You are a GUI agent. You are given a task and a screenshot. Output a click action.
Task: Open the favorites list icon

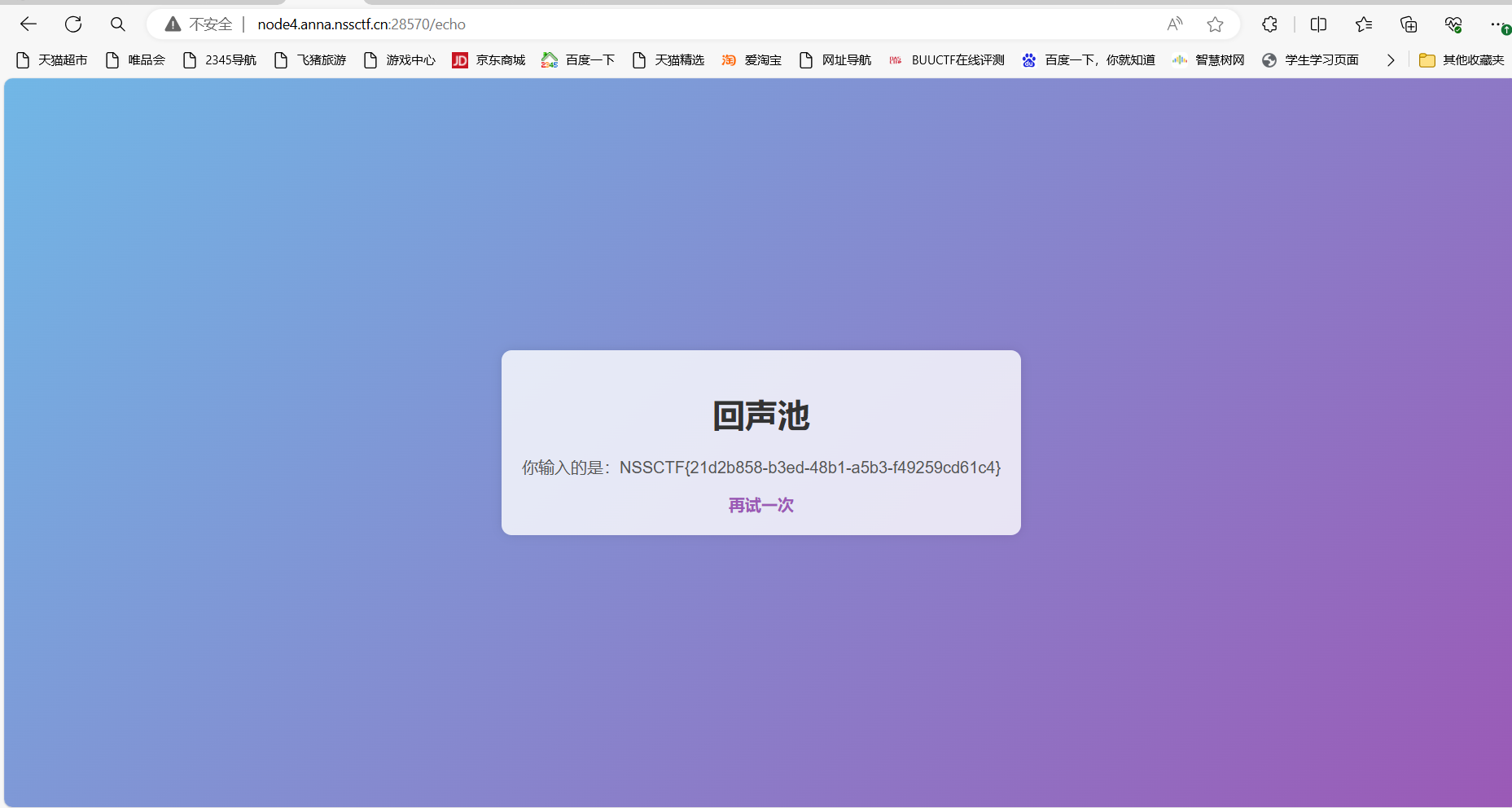[x=1364, y=24]
